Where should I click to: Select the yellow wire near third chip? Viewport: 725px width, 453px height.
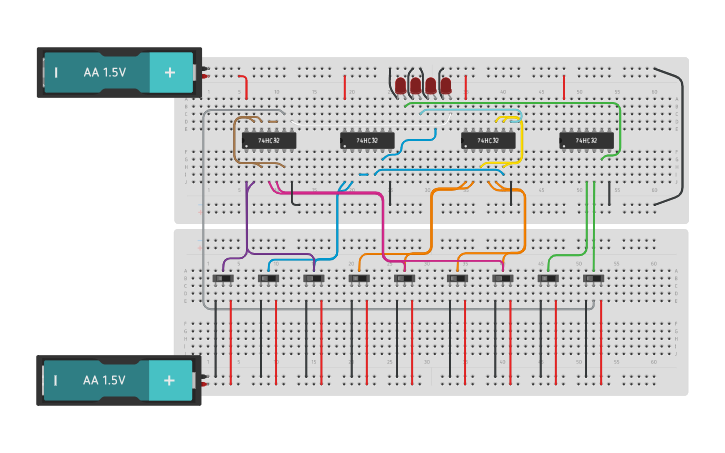pyautogui.click(x=522, y=141)
